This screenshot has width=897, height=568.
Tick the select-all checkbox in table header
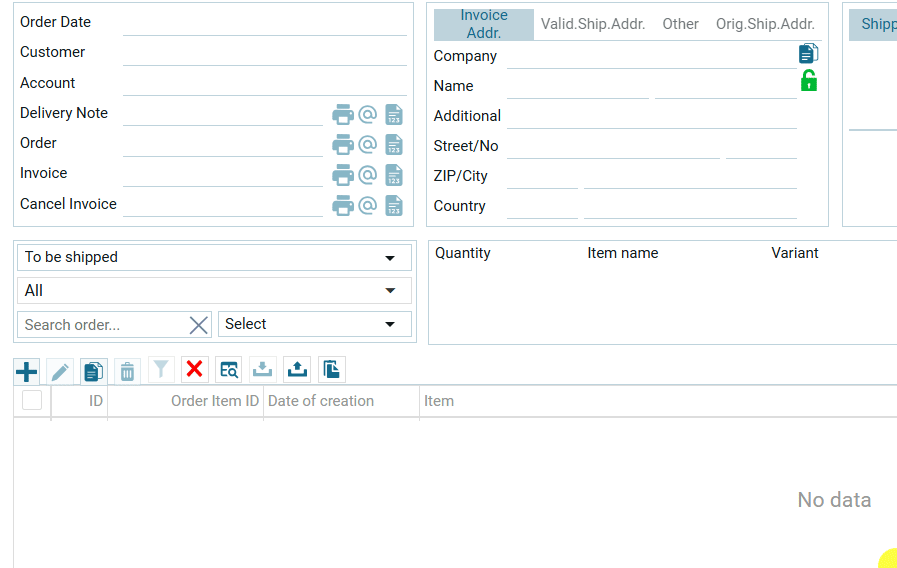32,401
